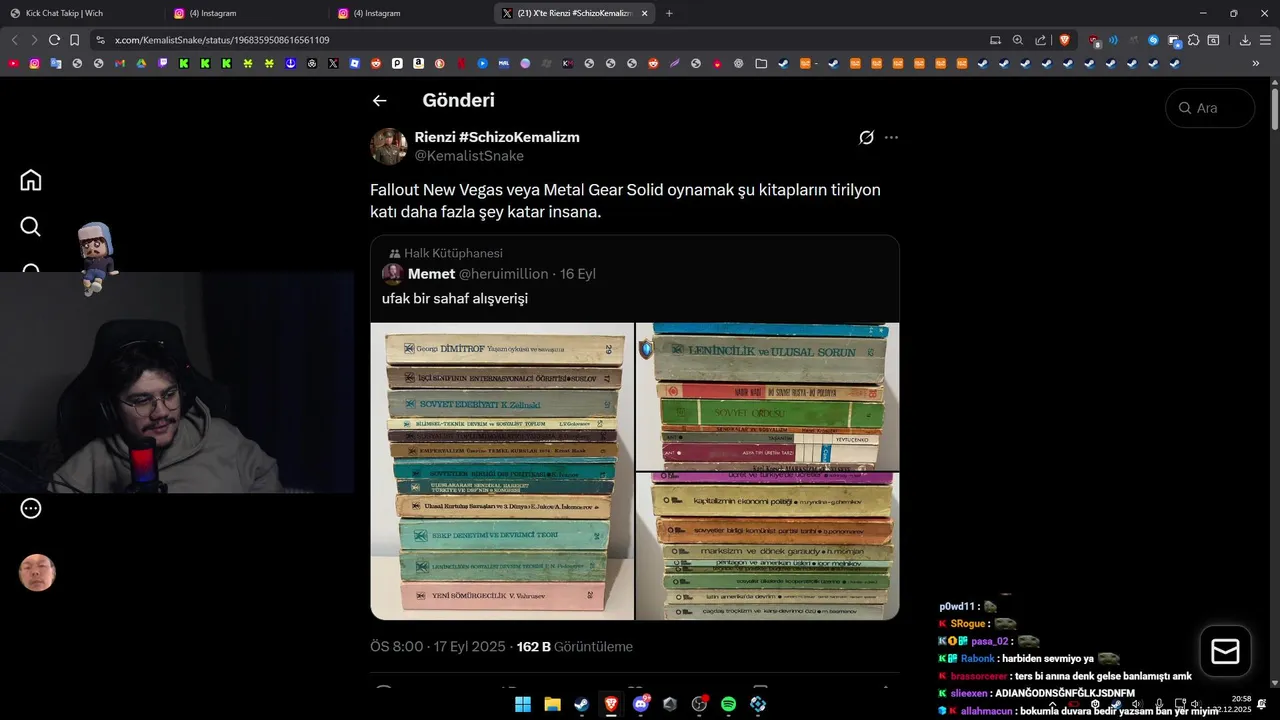Screen dimensions: 1280x720
Task: Open the YouTube bookmark
Action: coord(13,63)
